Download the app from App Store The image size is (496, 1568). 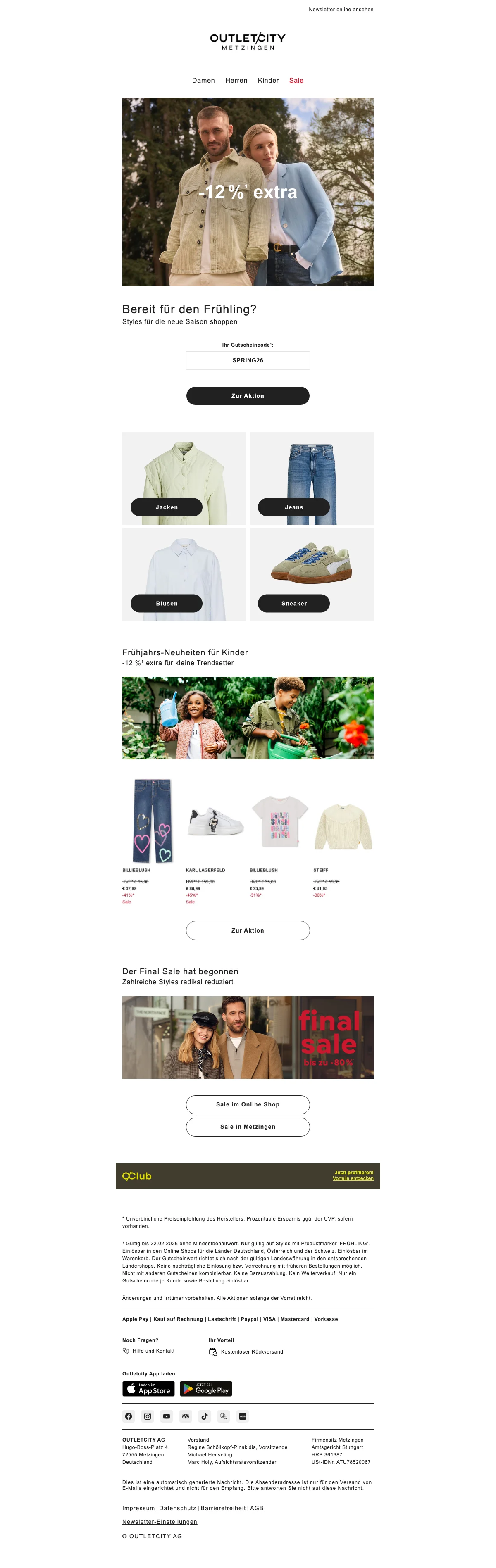148,1388
